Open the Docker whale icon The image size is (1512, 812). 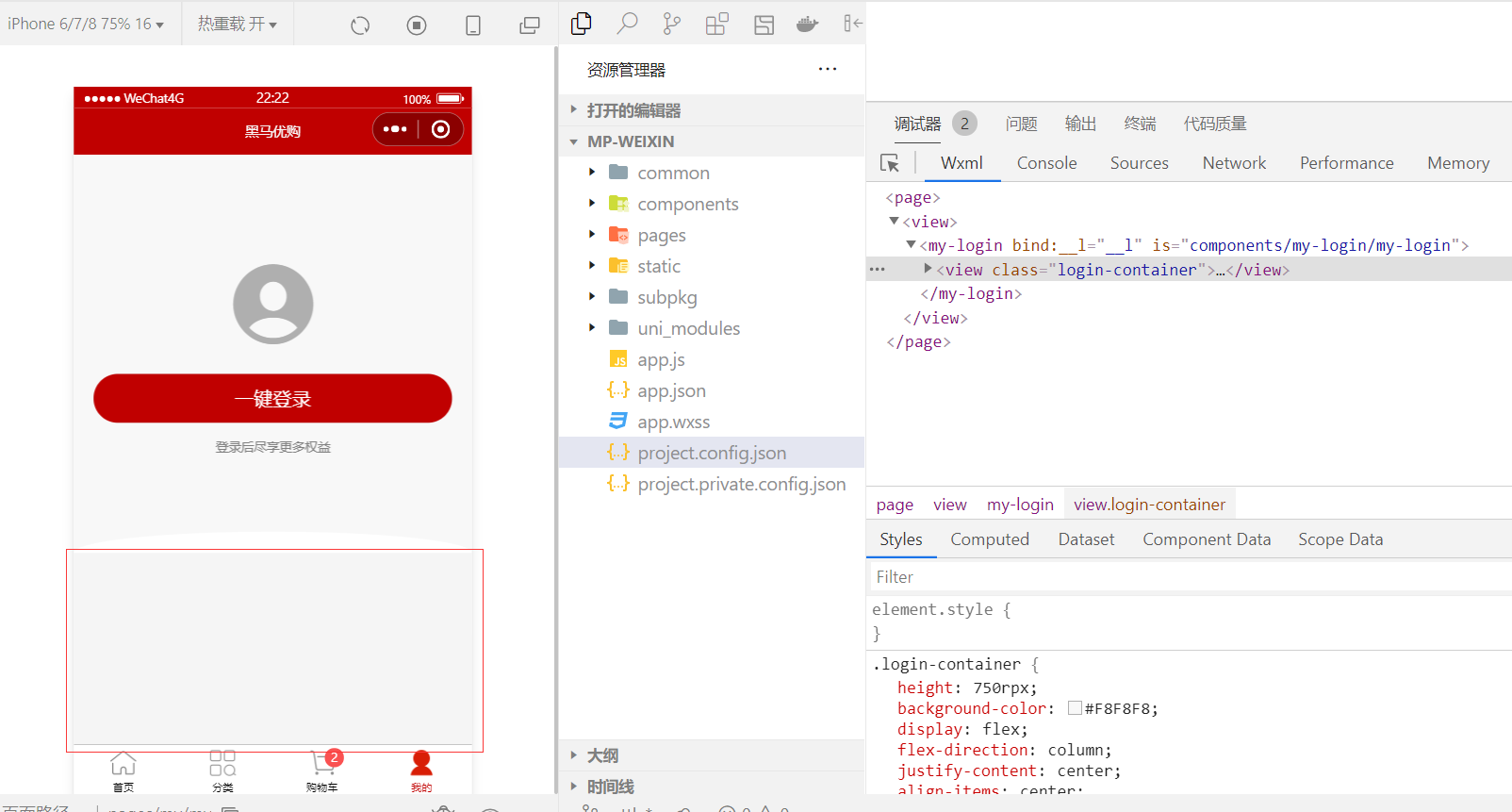(x=807, y=24)
